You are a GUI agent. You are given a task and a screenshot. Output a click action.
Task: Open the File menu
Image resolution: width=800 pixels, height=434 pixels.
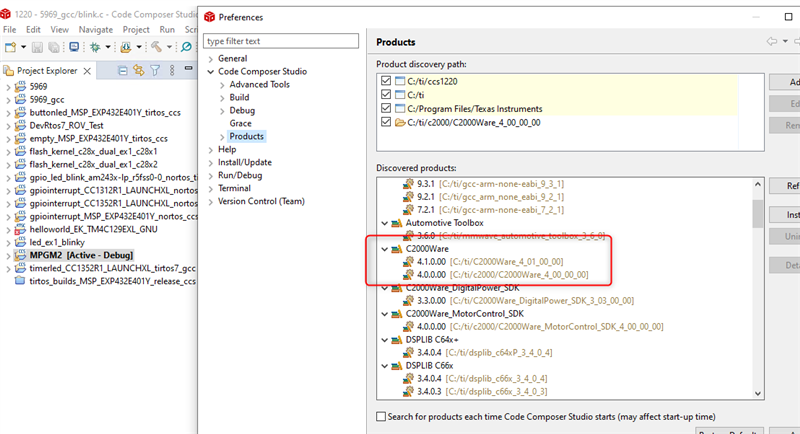click(x=10, y=30)
